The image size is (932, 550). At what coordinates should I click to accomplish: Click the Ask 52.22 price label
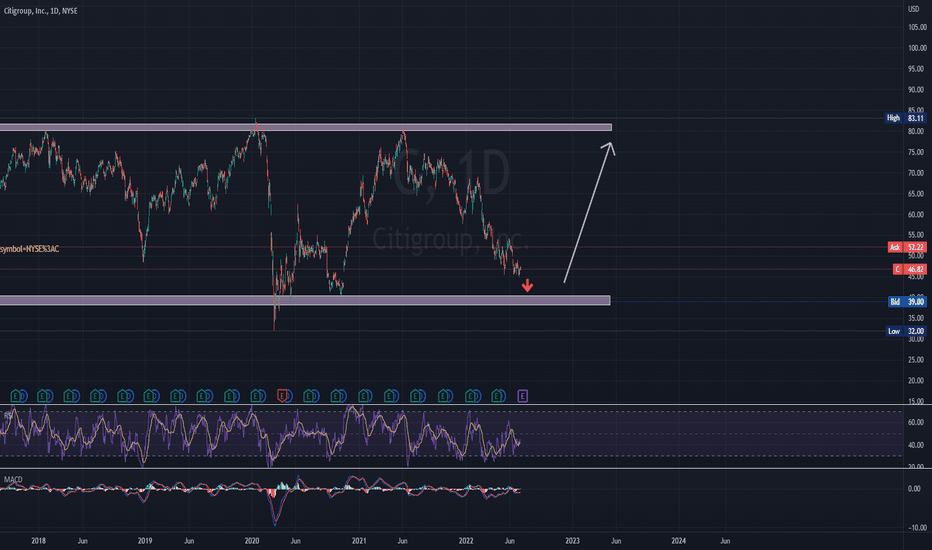click(906, 247)
